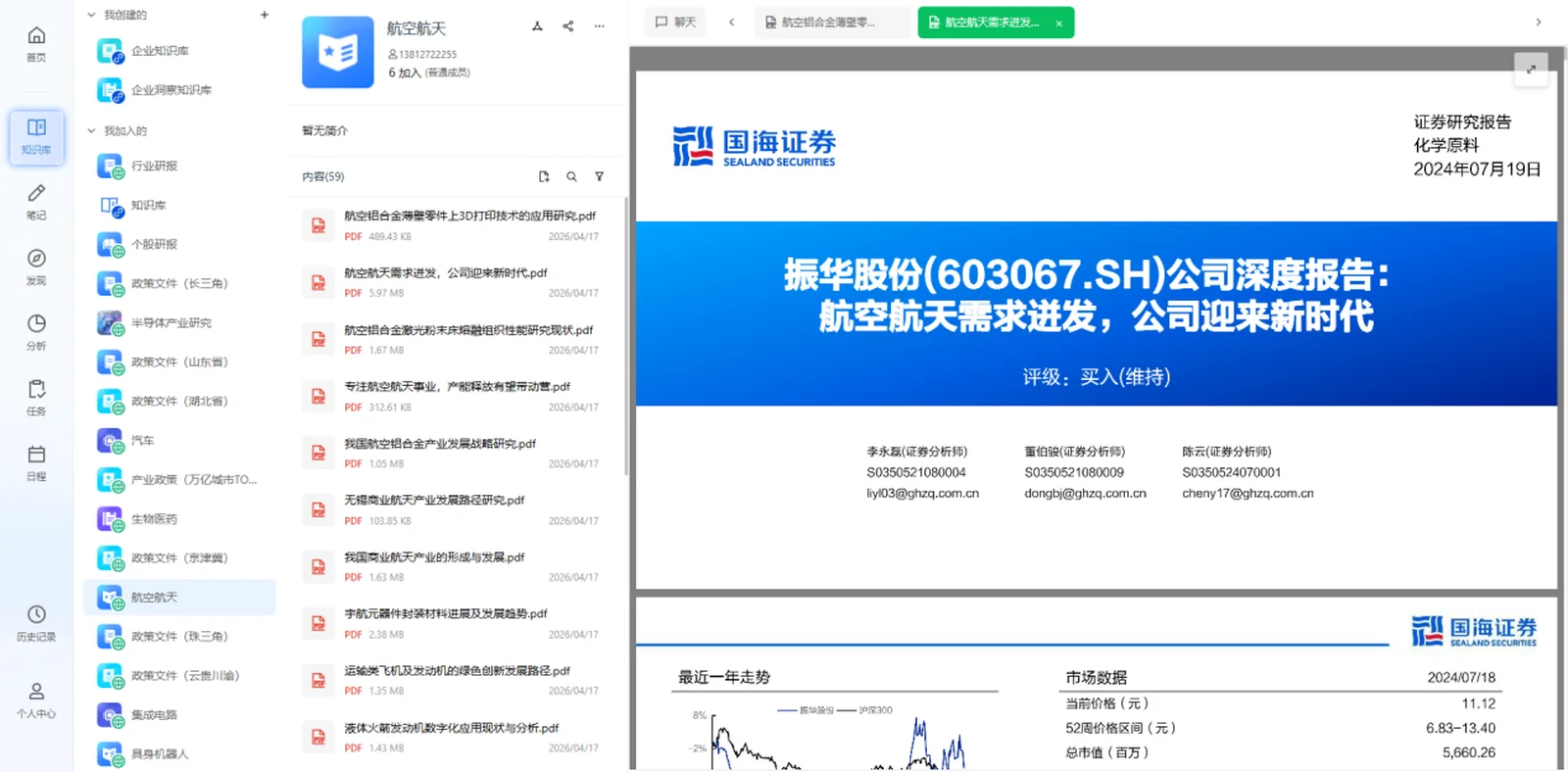Open 历史记录 history
The width and height of the screenshot is (1568, 772).
click(36, 623)
